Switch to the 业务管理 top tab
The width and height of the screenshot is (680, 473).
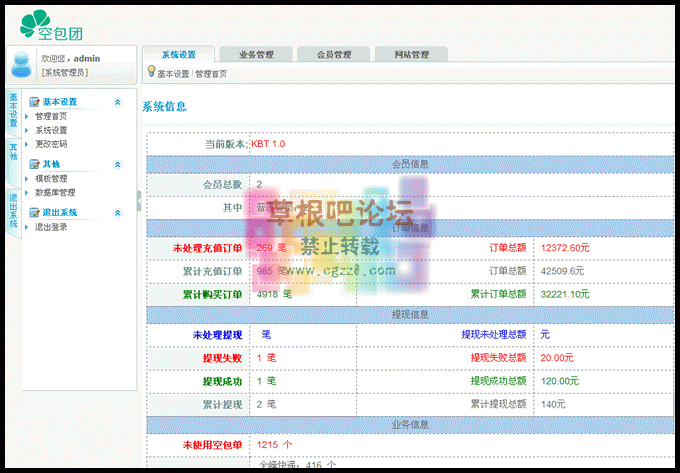[256, 55]
